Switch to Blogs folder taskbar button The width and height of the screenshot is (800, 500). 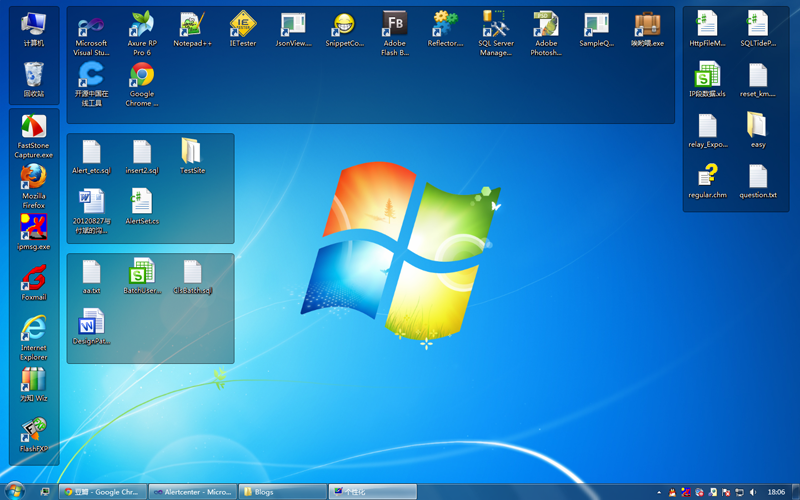(x=283, y=492)
